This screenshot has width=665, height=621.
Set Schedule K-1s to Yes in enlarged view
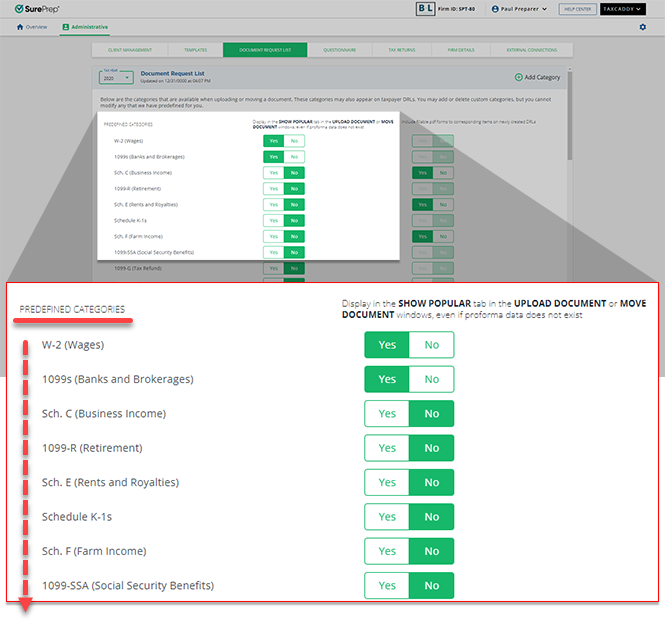tap(387, 517)
